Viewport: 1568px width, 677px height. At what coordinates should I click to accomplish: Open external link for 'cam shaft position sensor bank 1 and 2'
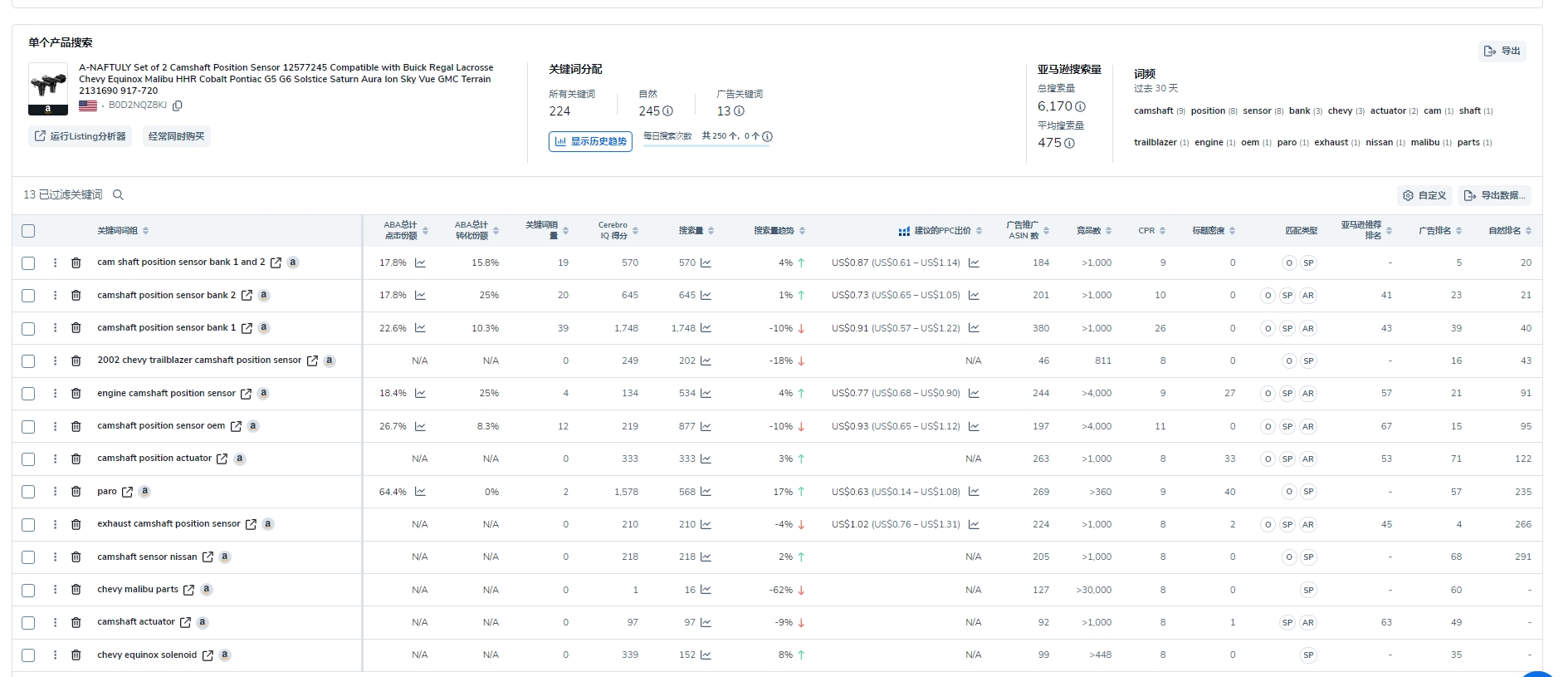[x=276, y=262]
